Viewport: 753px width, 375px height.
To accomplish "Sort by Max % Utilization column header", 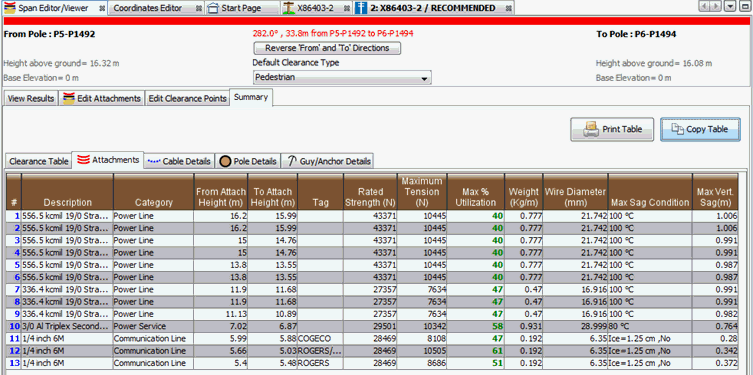I will [475, 192].
